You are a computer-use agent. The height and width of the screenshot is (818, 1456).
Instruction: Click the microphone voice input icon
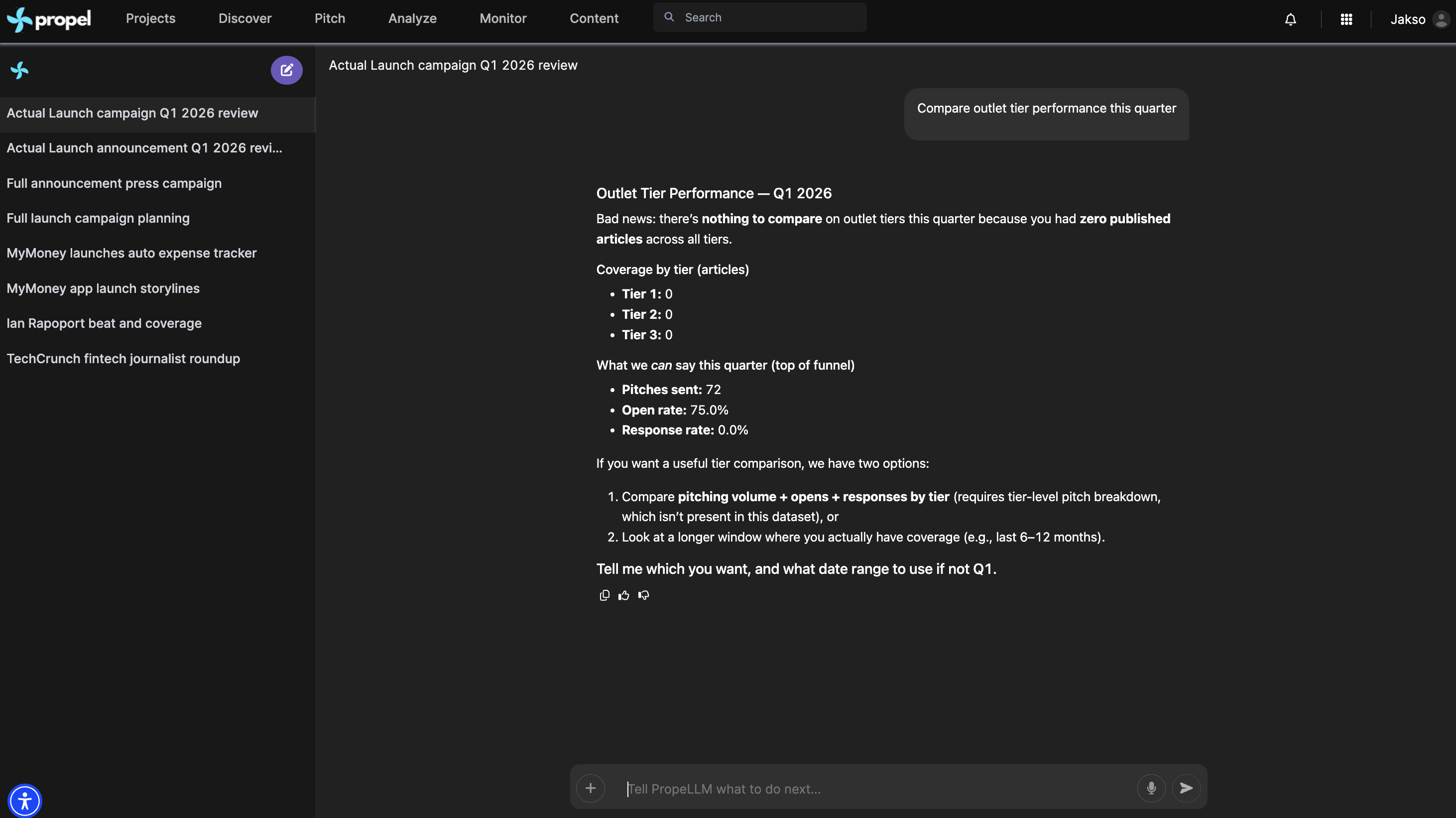tap(1151, 788)
